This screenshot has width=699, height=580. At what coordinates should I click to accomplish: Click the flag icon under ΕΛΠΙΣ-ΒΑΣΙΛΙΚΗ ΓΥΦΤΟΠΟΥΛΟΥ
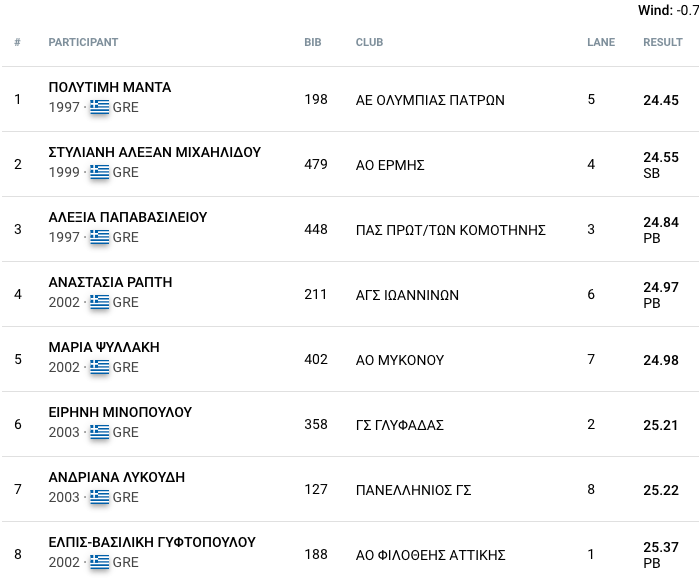click(x=99, y=562)
